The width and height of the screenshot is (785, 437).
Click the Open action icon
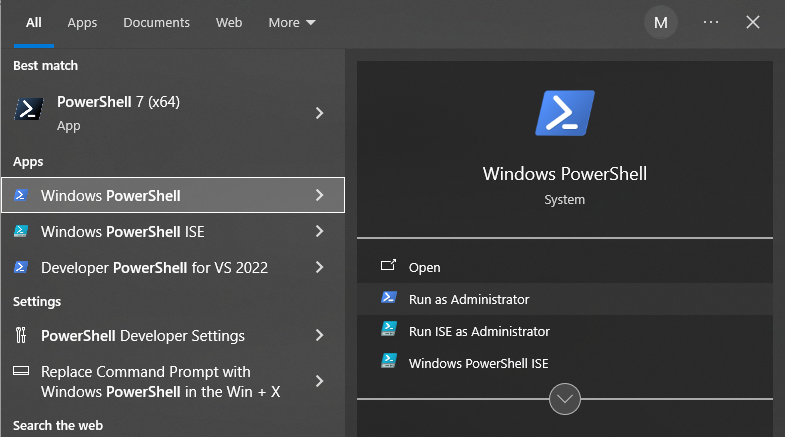[x=388, y=265]
